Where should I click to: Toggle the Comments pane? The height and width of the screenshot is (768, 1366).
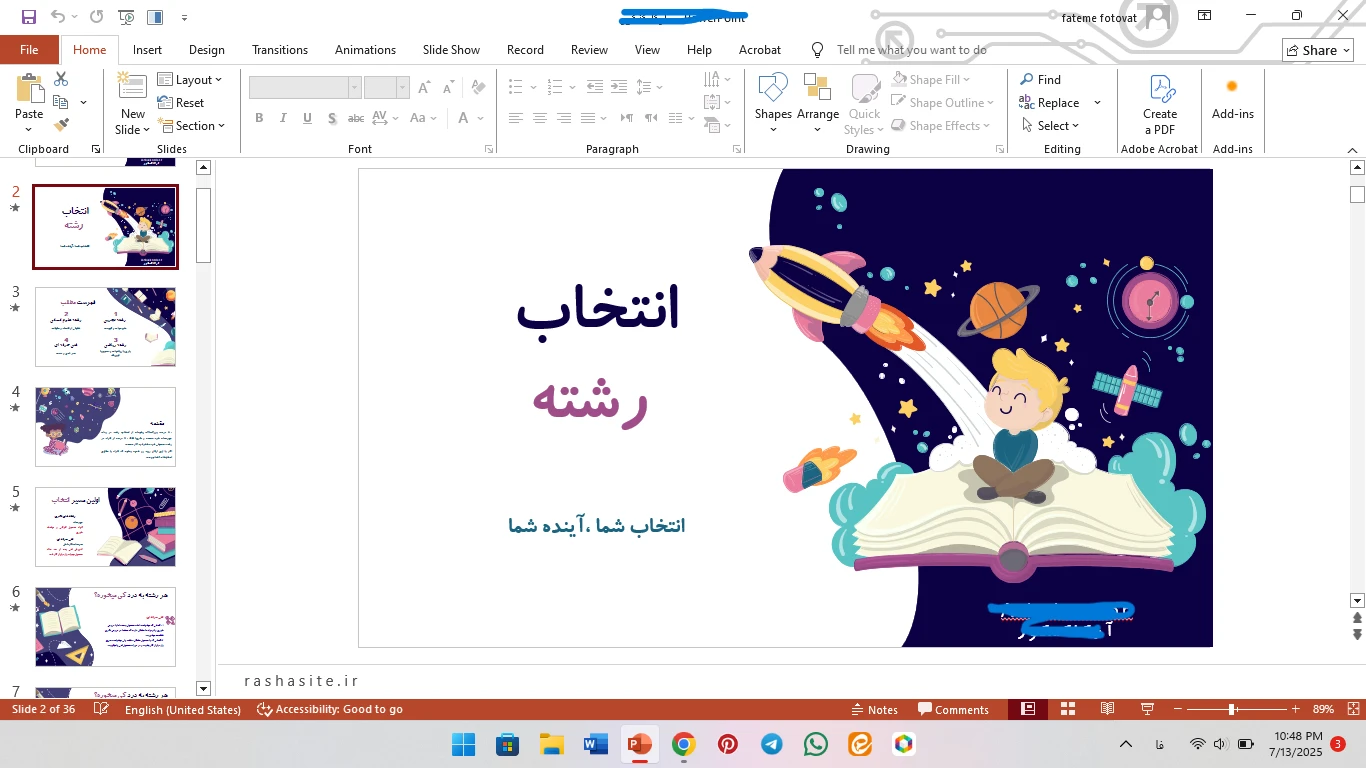[x=953, y=709]
